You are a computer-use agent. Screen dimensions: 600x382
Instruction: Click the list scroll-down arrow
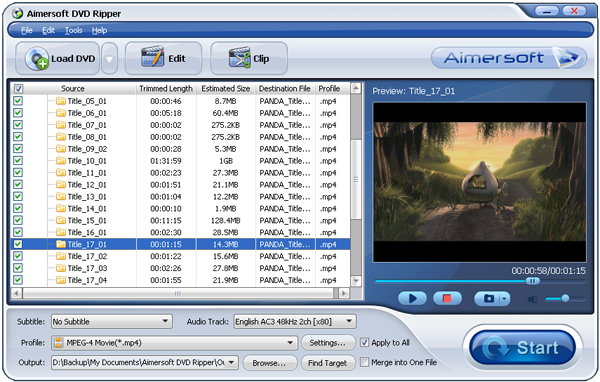(x=356, y=281)
